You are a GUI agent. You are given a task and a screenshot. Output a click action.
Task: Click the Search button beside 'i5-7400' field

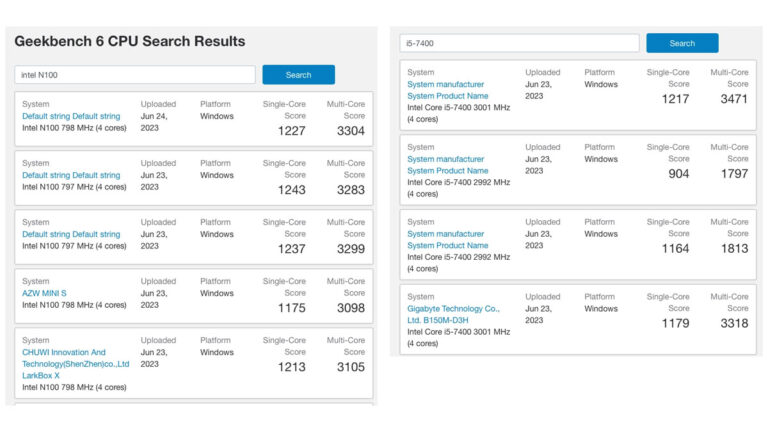click(x=682, y=43)
